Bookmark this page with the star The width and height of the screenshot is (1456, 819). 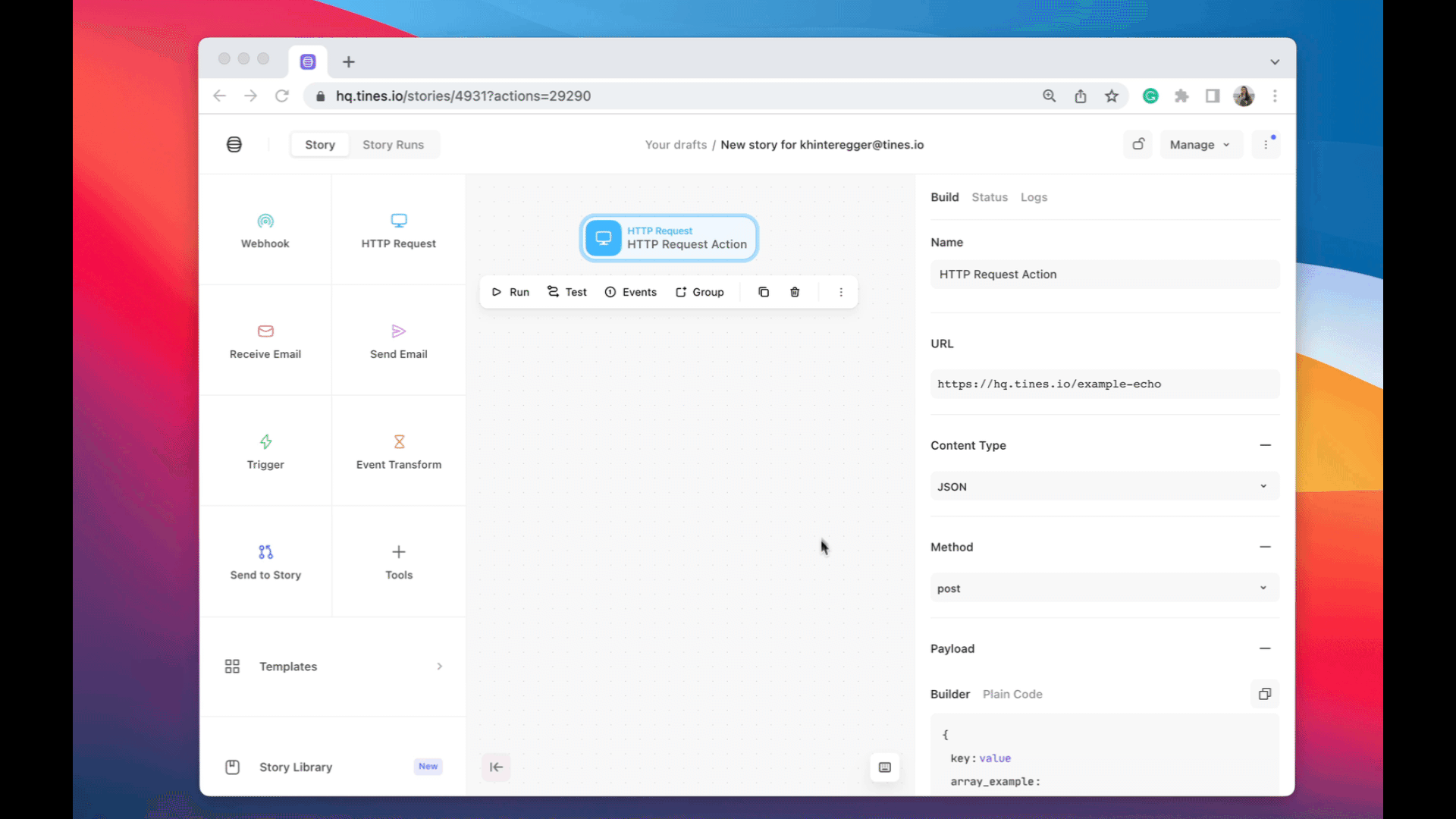coord(1112,96)
